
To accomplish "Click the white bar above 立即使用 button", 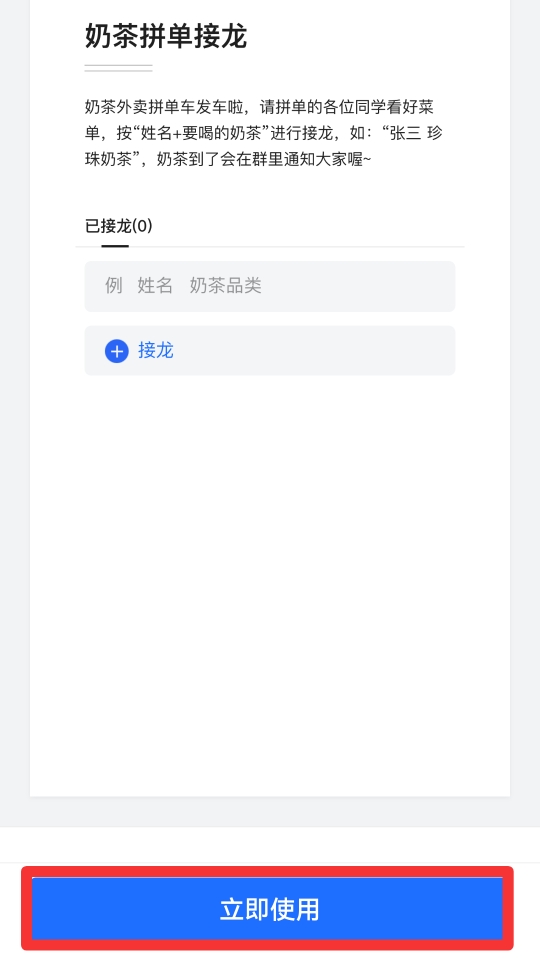I will 270,845.
